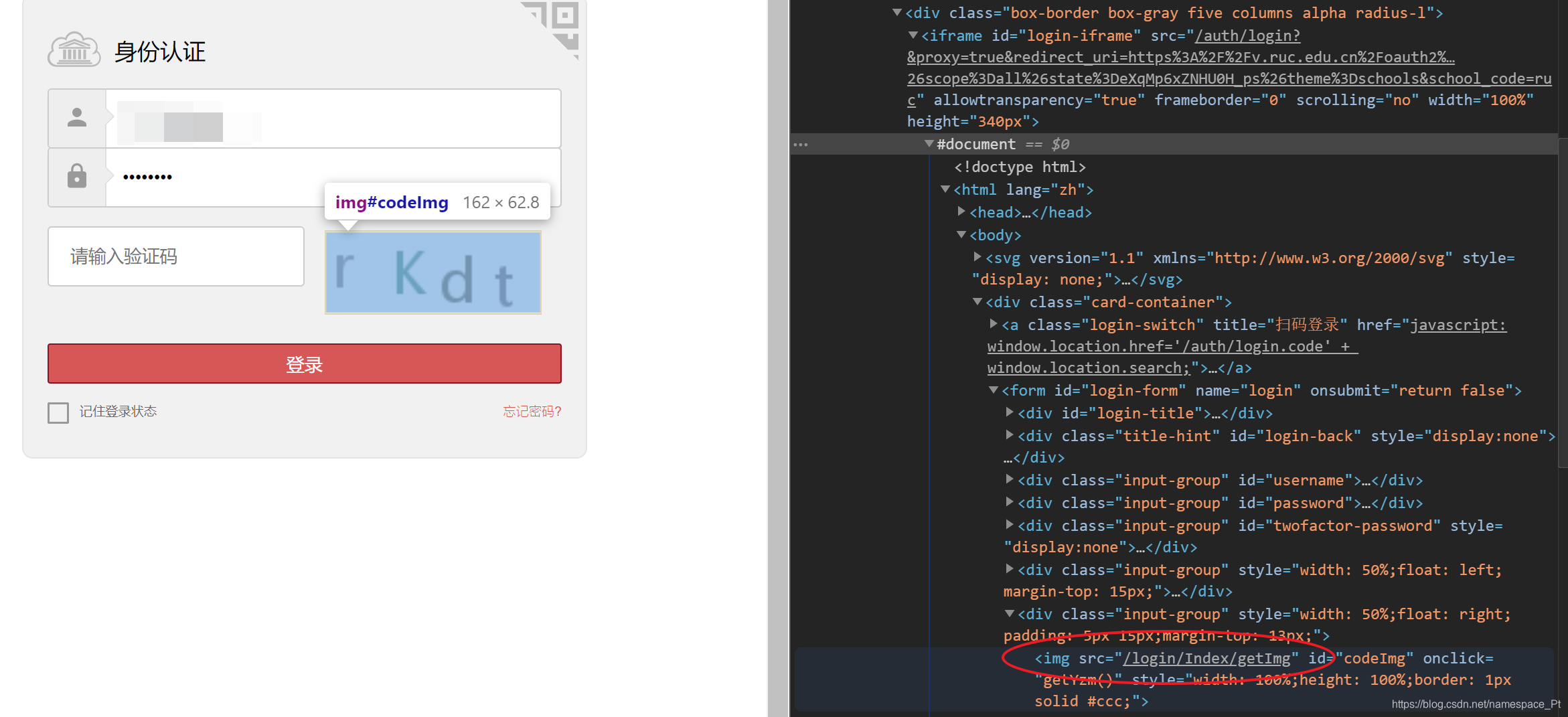
Task: Click the user avatar icon in username field
Action: coord(77,118)
